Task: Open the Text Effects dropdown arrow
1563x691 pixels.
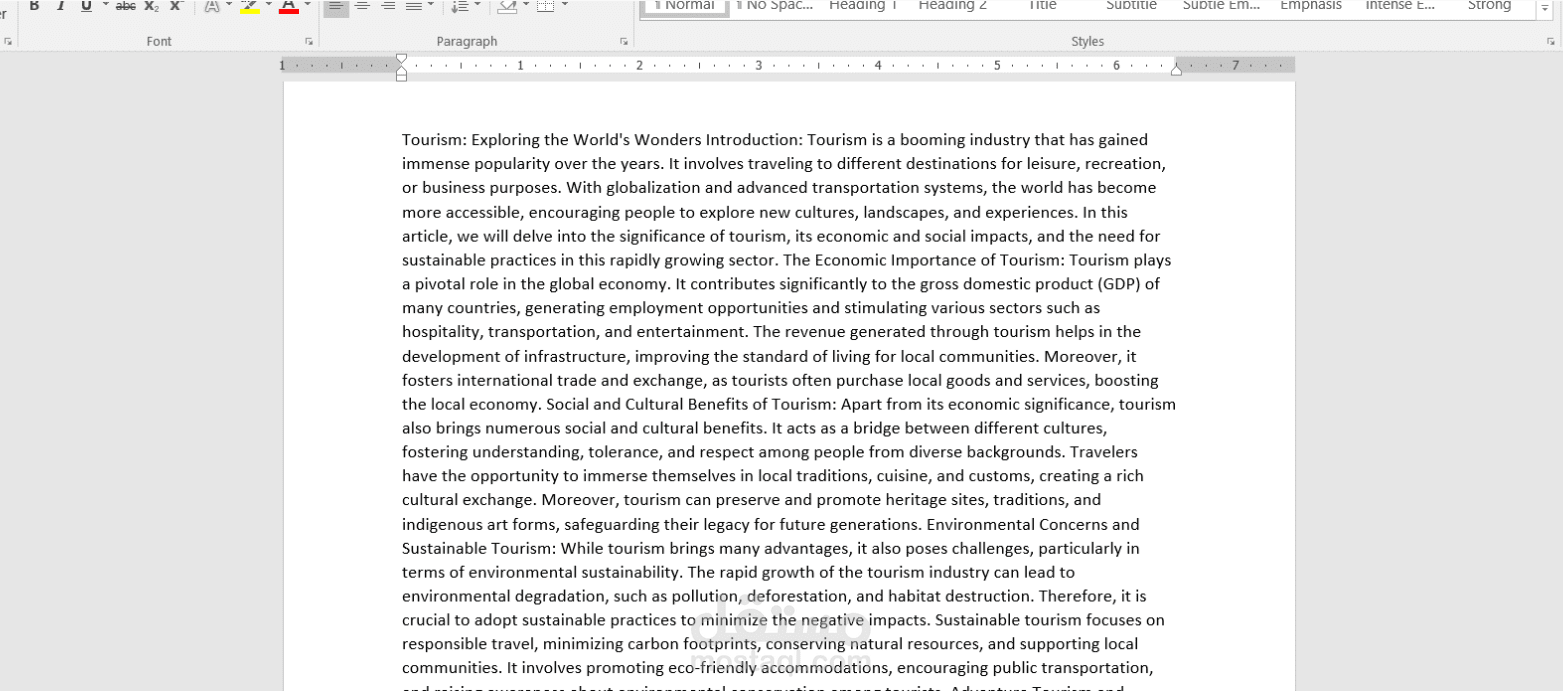Action: coord(229,6)
